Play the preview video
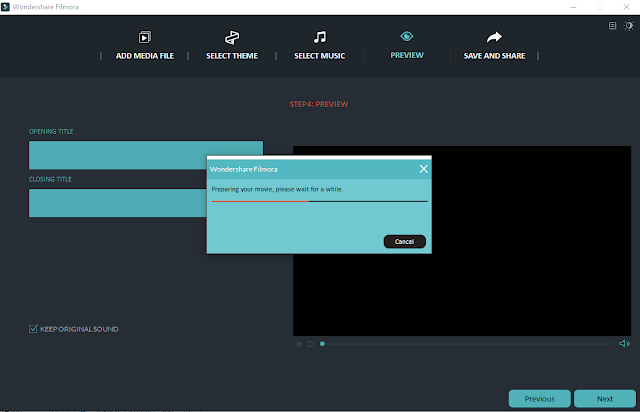Image resolution: width=640 pixels, height=412 pixels. tap(299, 344)
